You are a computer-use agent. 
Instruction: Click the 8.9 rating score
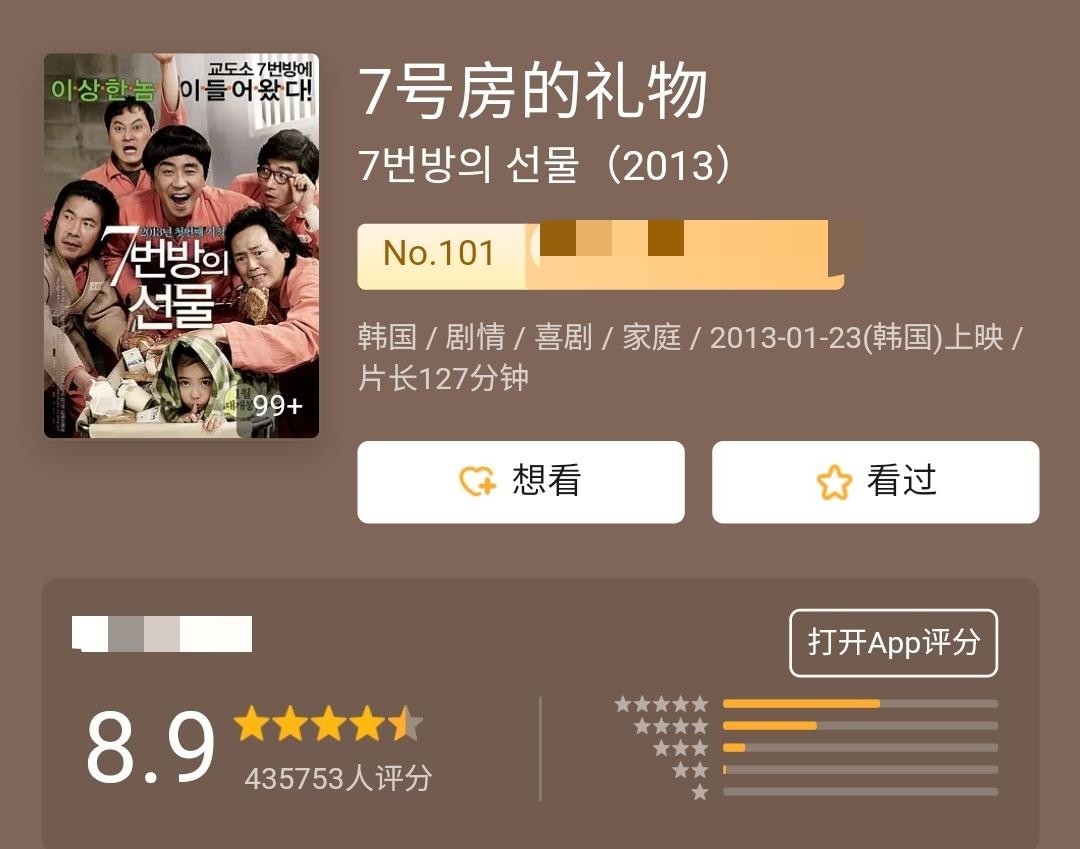click(151, 747)
